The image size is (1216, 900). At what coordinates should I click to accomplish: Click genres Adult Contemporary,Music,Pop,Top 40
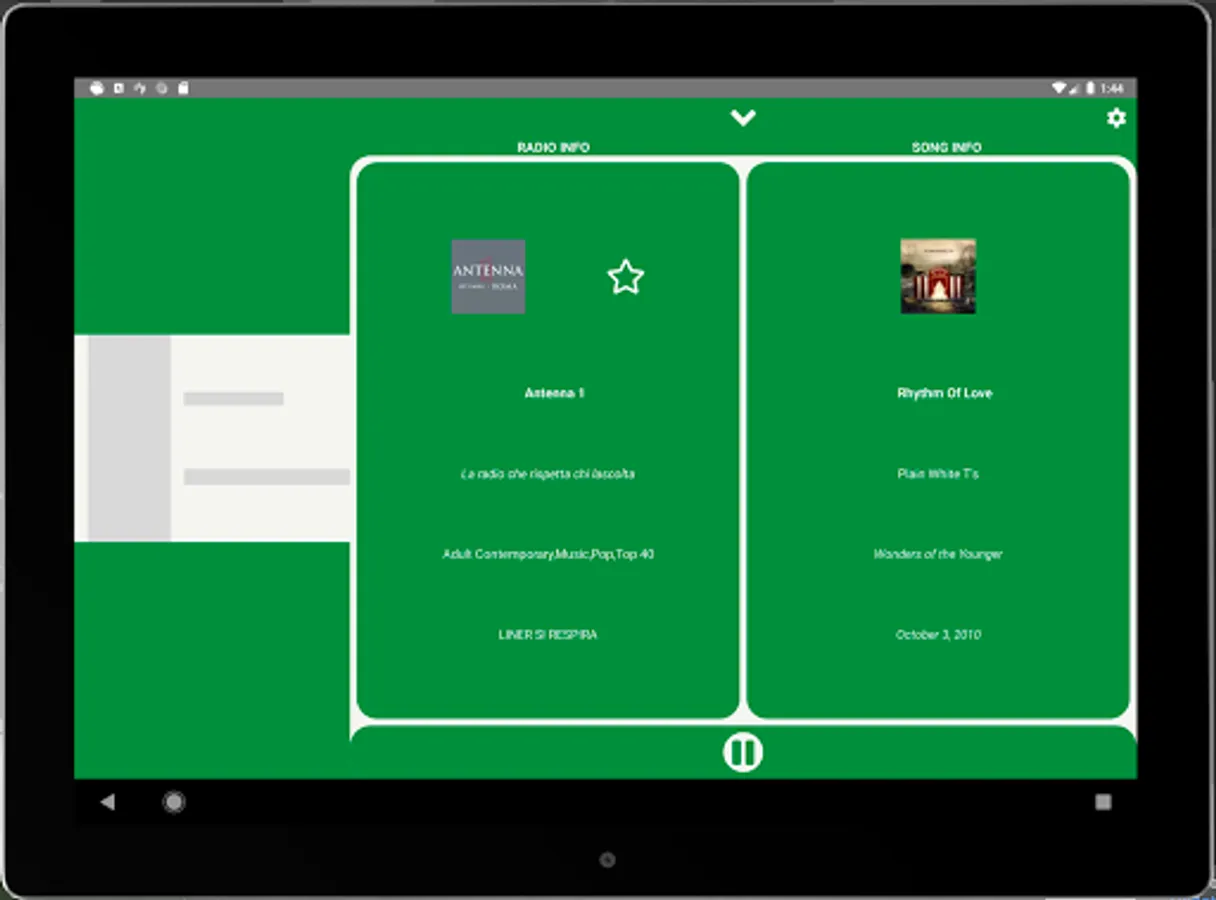tap(548, 554)
